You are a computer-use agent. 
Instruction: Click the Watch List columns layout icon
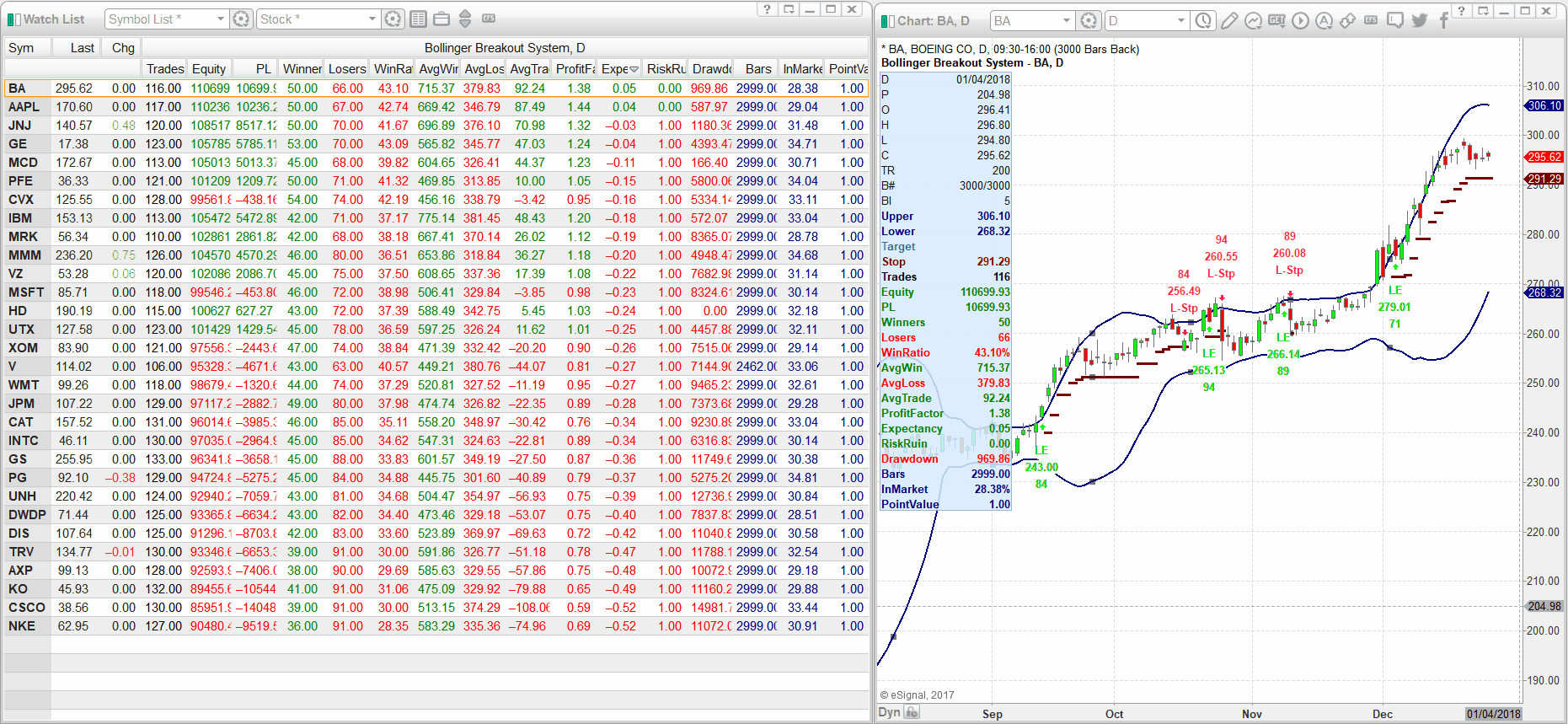[x=418, y=19]
